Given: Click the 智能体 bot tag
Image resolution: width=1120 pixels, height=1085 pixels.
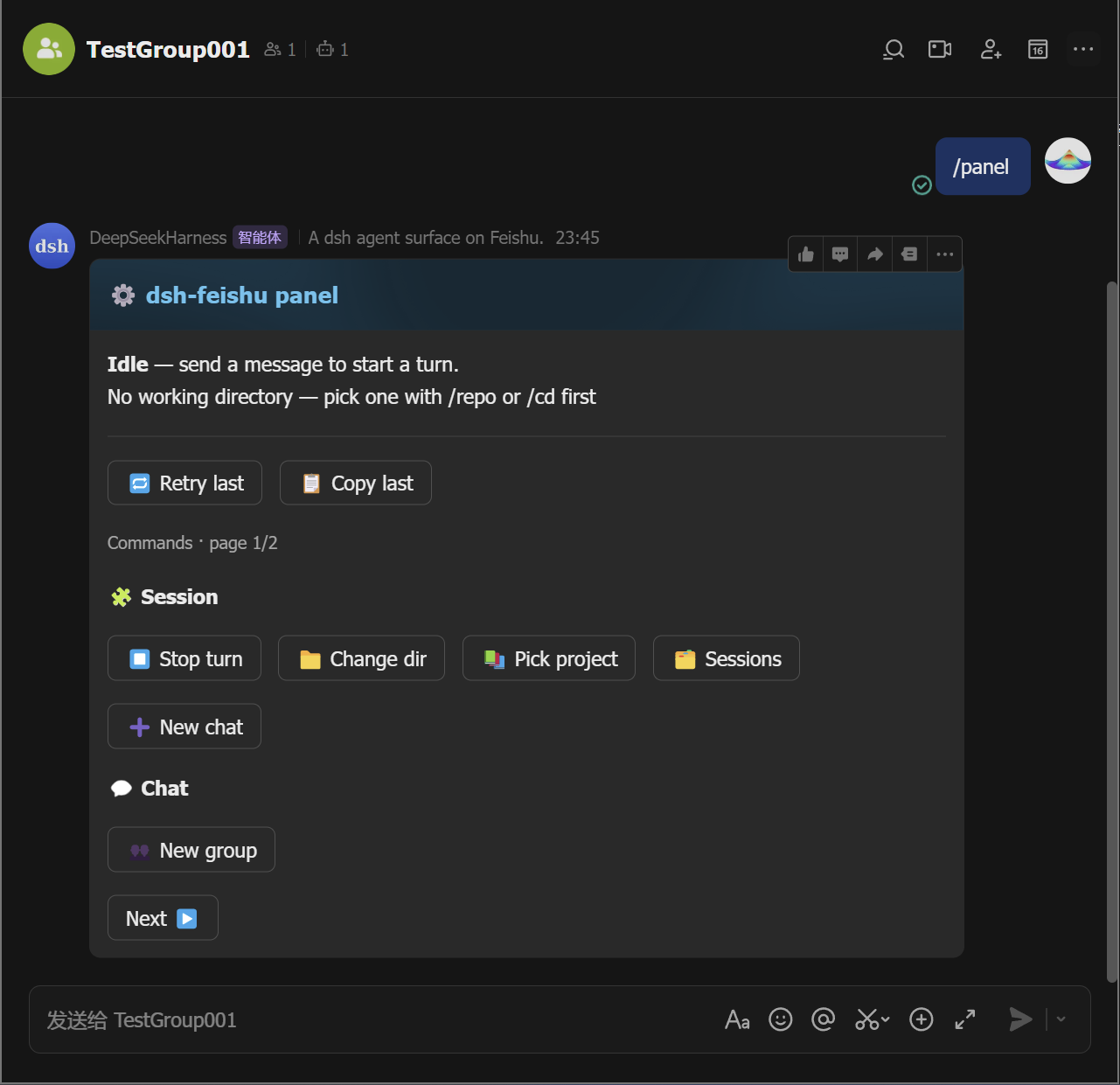Looking at the screenshot, I should pos(260,238).
